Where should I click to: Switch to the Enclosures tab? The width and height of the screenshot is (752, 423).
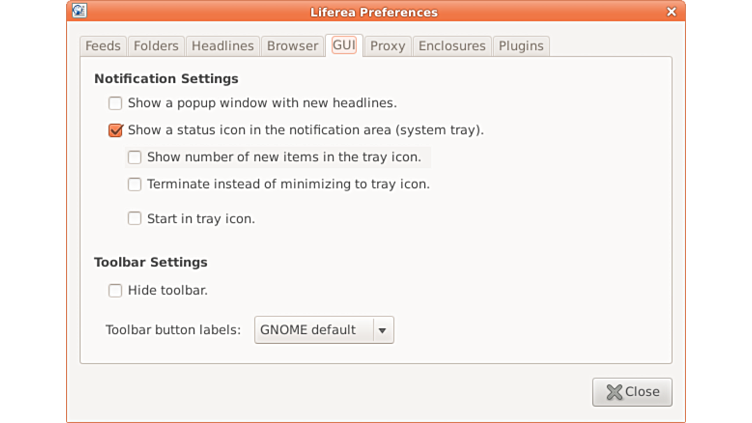tap(452, 46)
